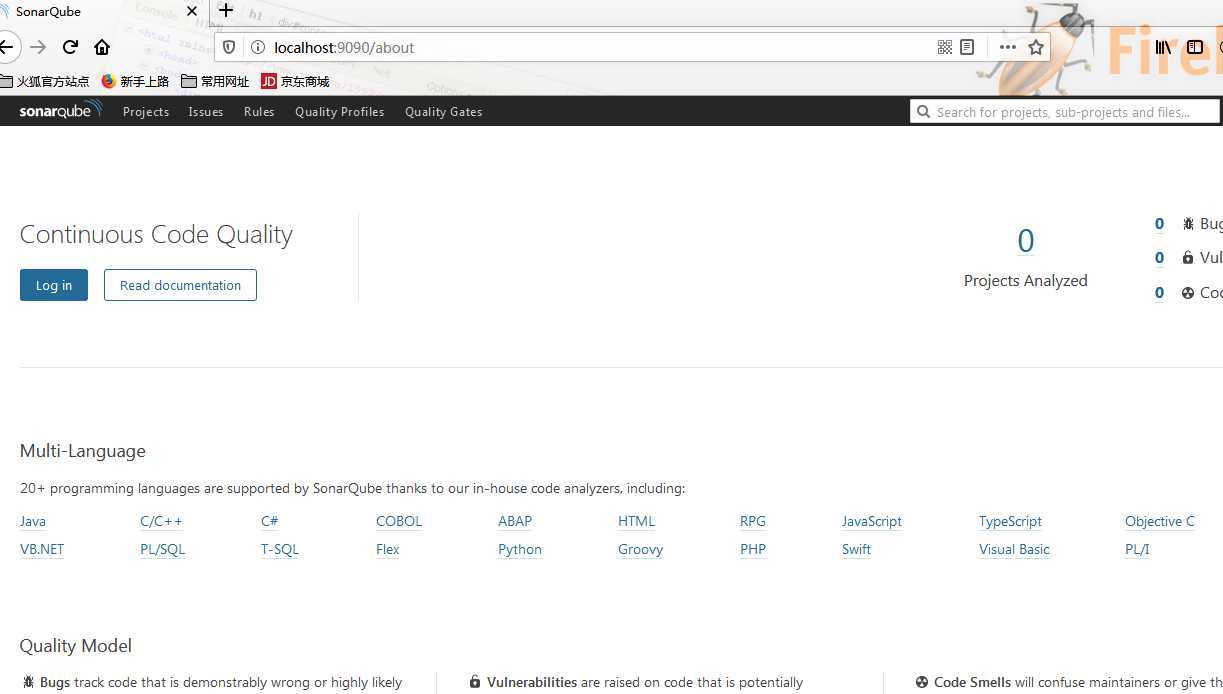Click the Code Smells icon beside count

click(x=1188, y=293)
